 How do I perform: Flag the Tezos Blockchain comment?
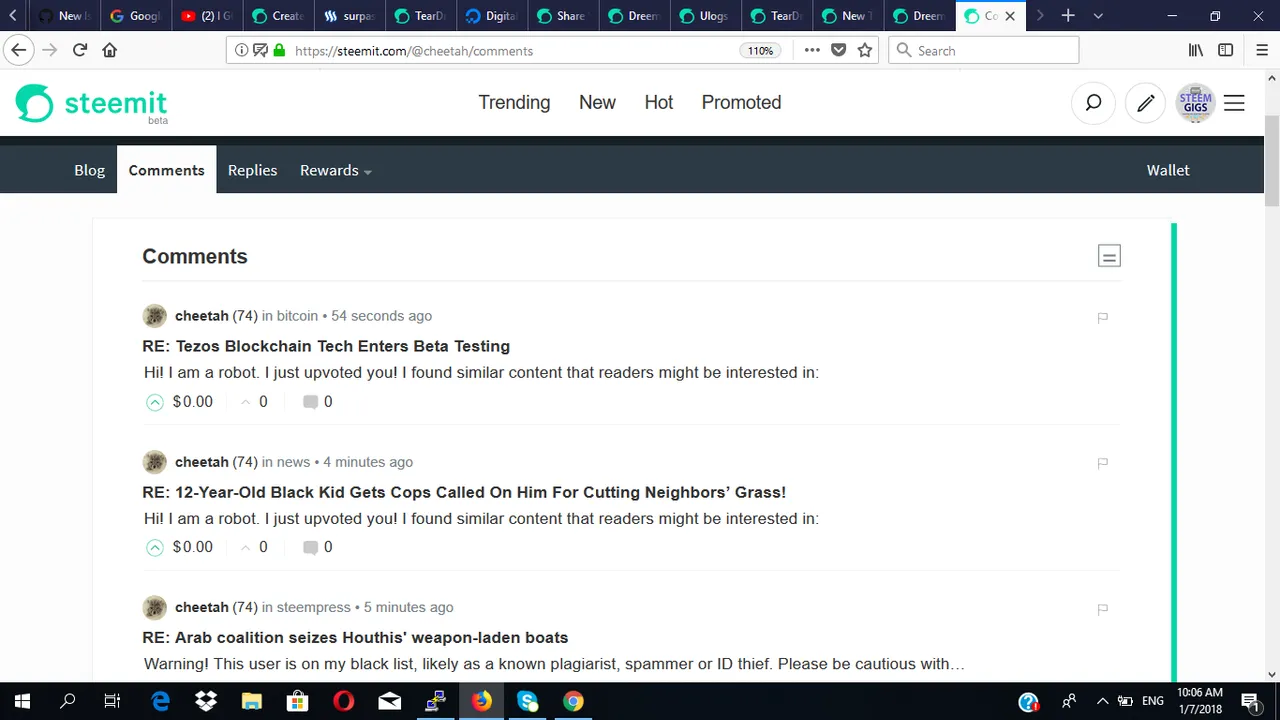pos(1102,317)
